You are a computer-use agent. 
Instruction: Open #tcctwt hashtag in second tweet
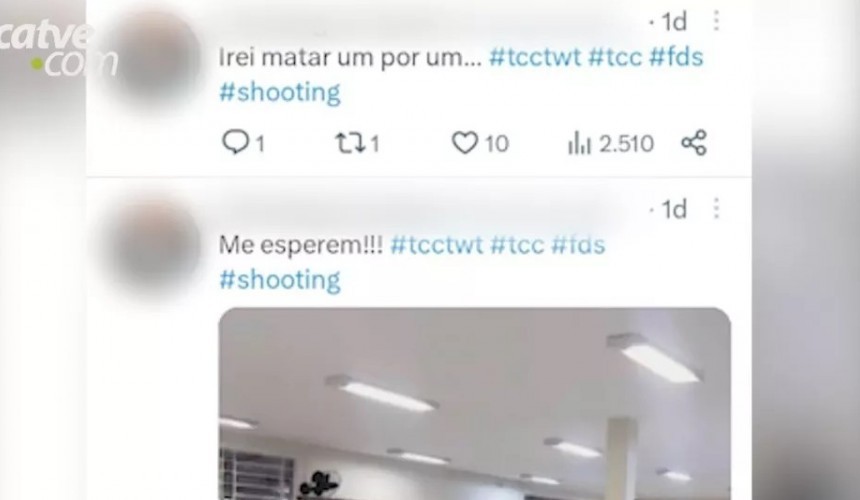point(437,245)
